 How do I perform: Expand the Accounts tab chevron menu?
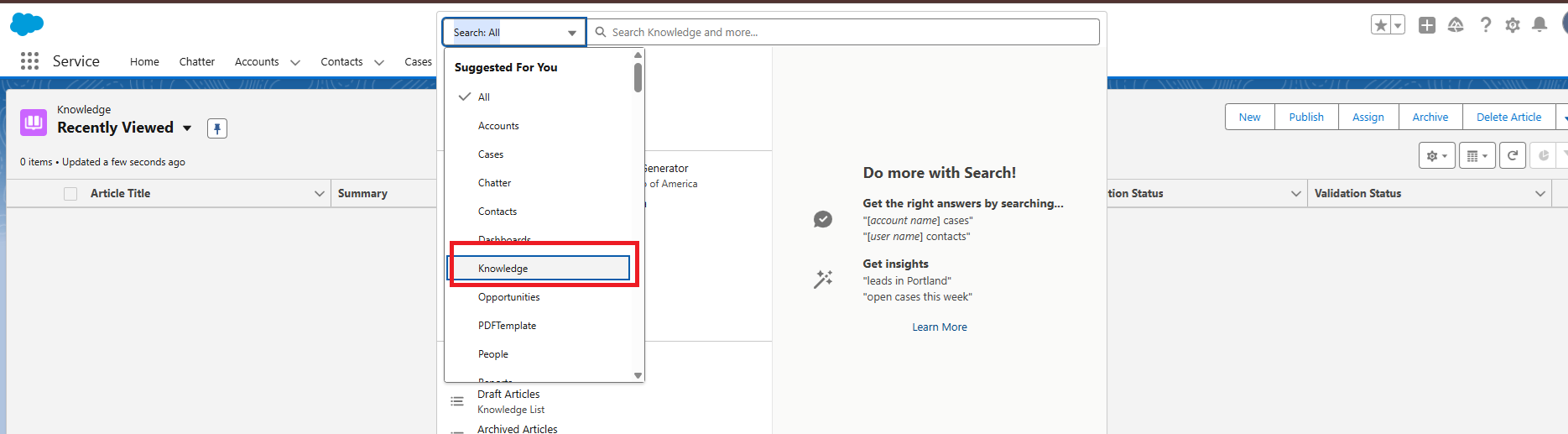click(x=295, y=62)
